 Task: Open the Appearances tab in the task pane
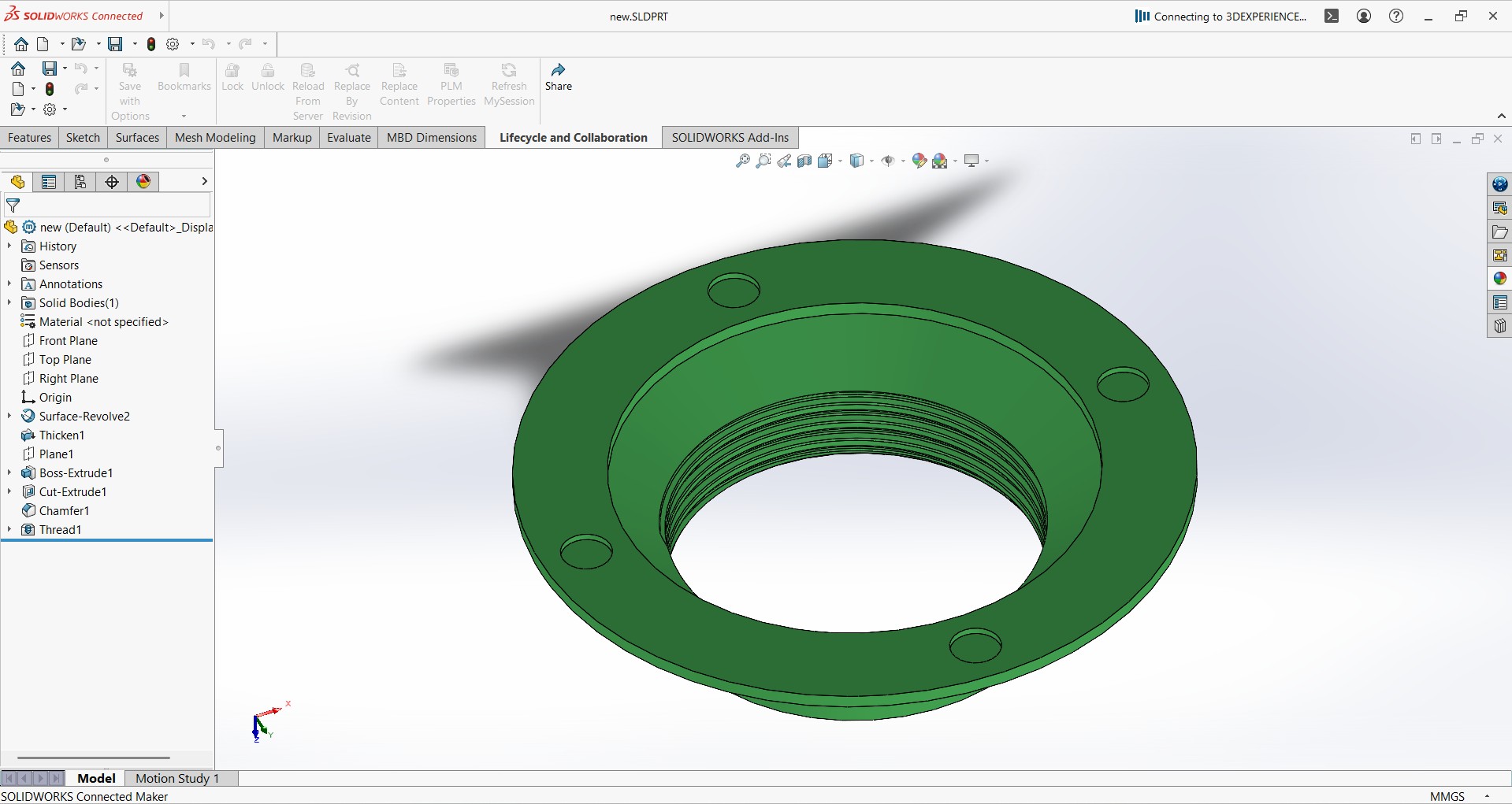(1499, 279)
